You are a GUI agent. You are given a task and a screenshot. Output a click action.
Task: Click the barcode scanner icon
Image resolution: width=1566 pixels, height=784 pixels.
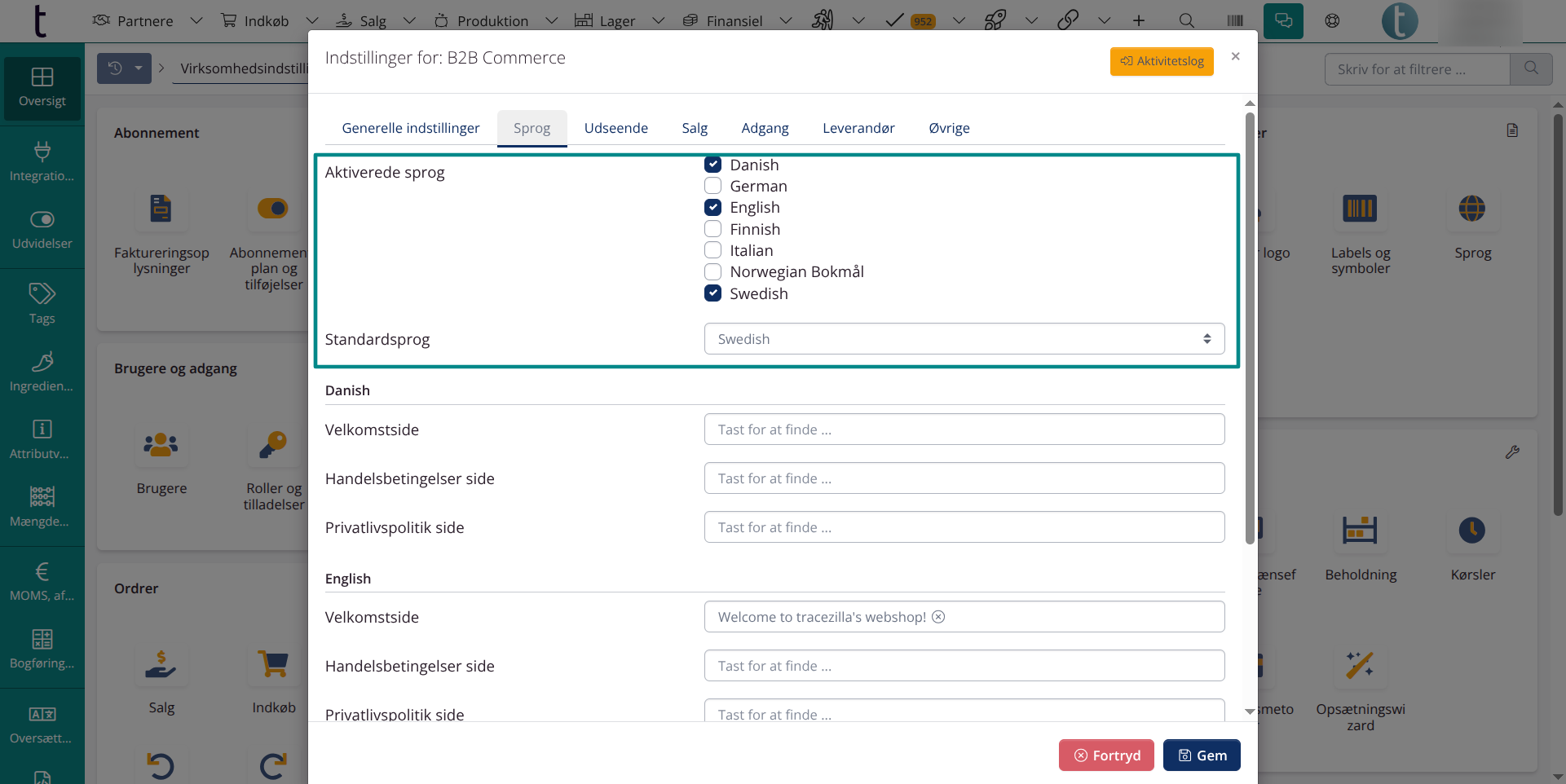(1235, 21)
